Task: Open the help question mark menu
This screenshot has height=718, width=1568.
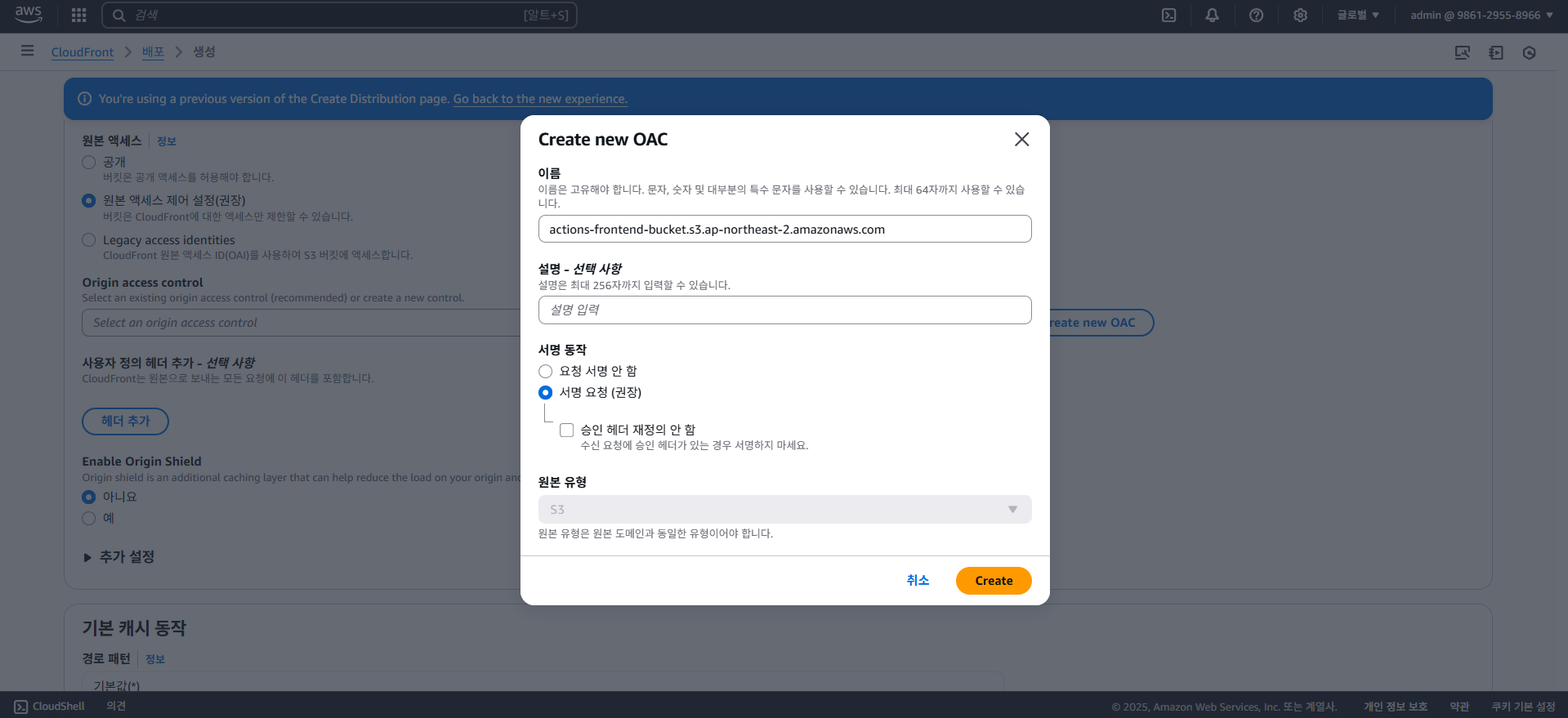Action: [1257, 15]
